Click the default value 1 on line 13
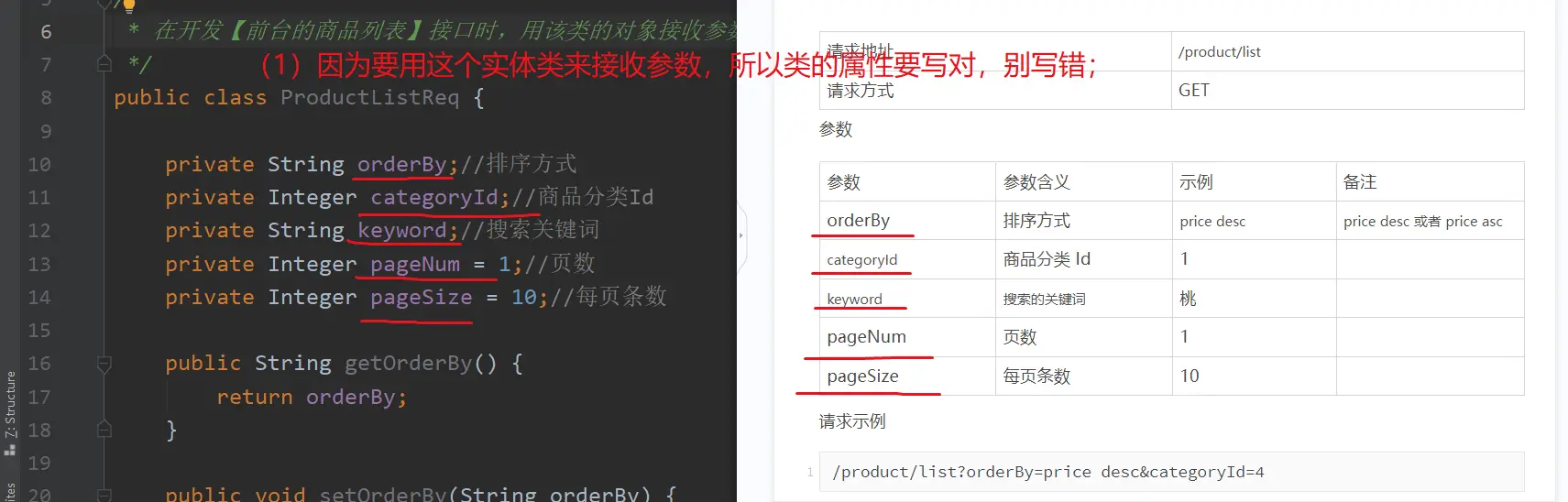This screenshot has width=1568, height=502. (504, 264)
